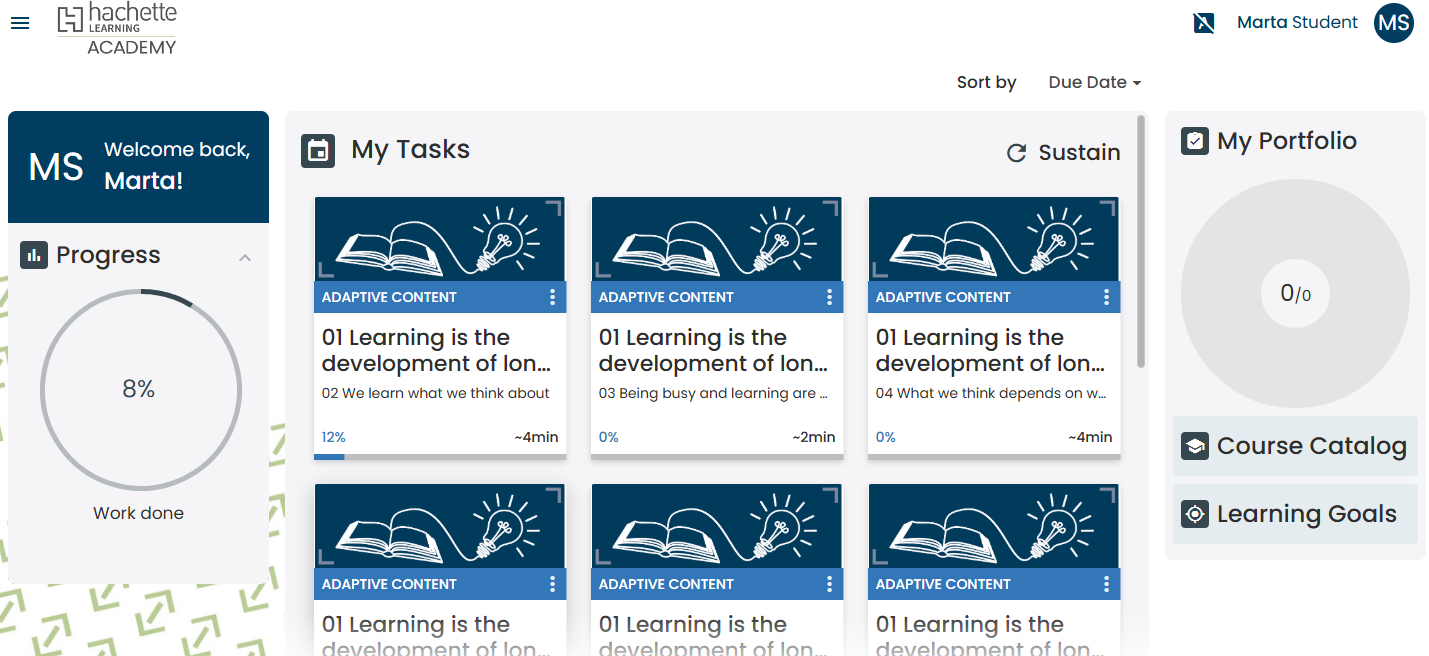Click the My Tasks calendar icon
1429x656 pixels.
pyautogui.click(x=318, y=151)
